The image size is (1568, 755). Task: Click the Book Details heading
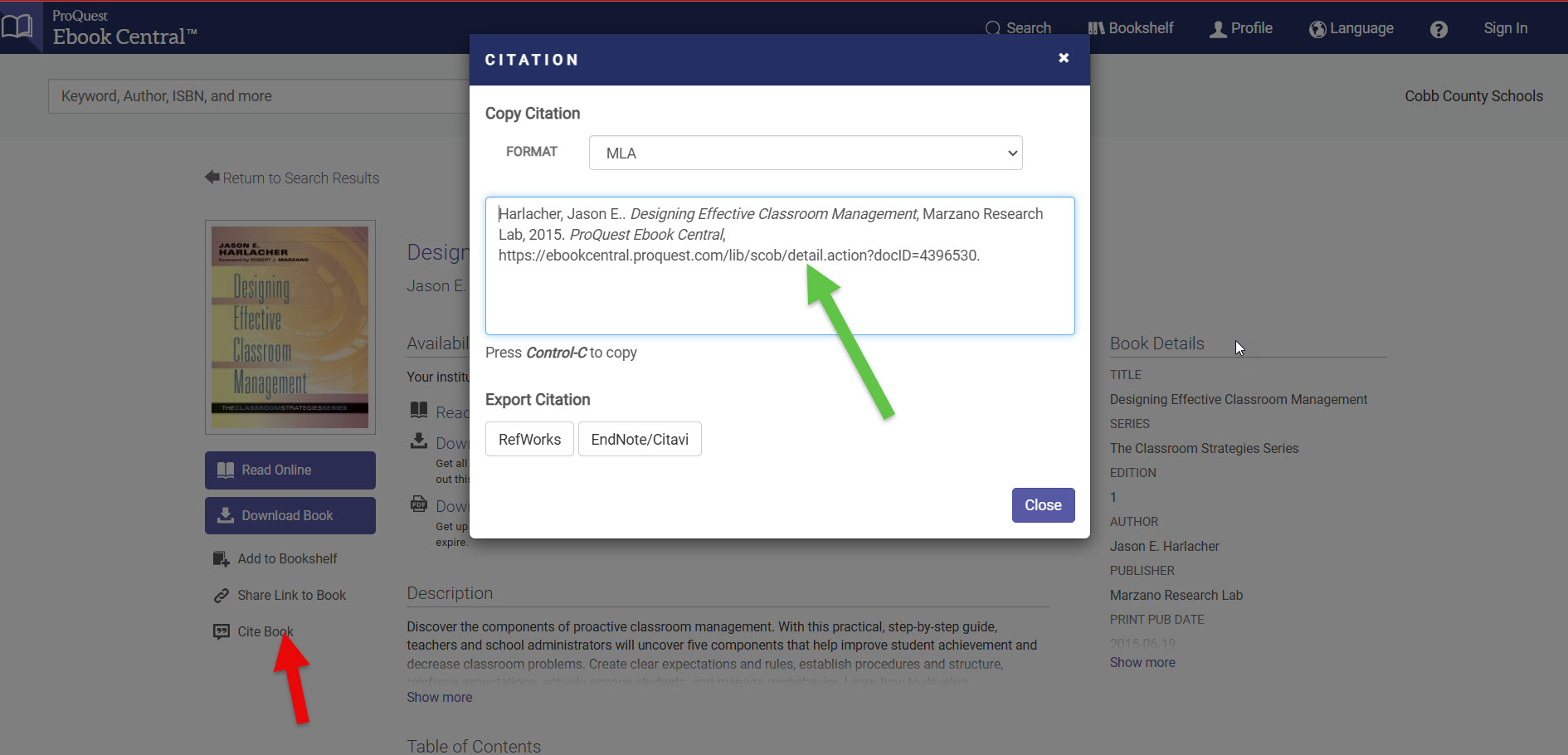click(x=1157, y=343)
